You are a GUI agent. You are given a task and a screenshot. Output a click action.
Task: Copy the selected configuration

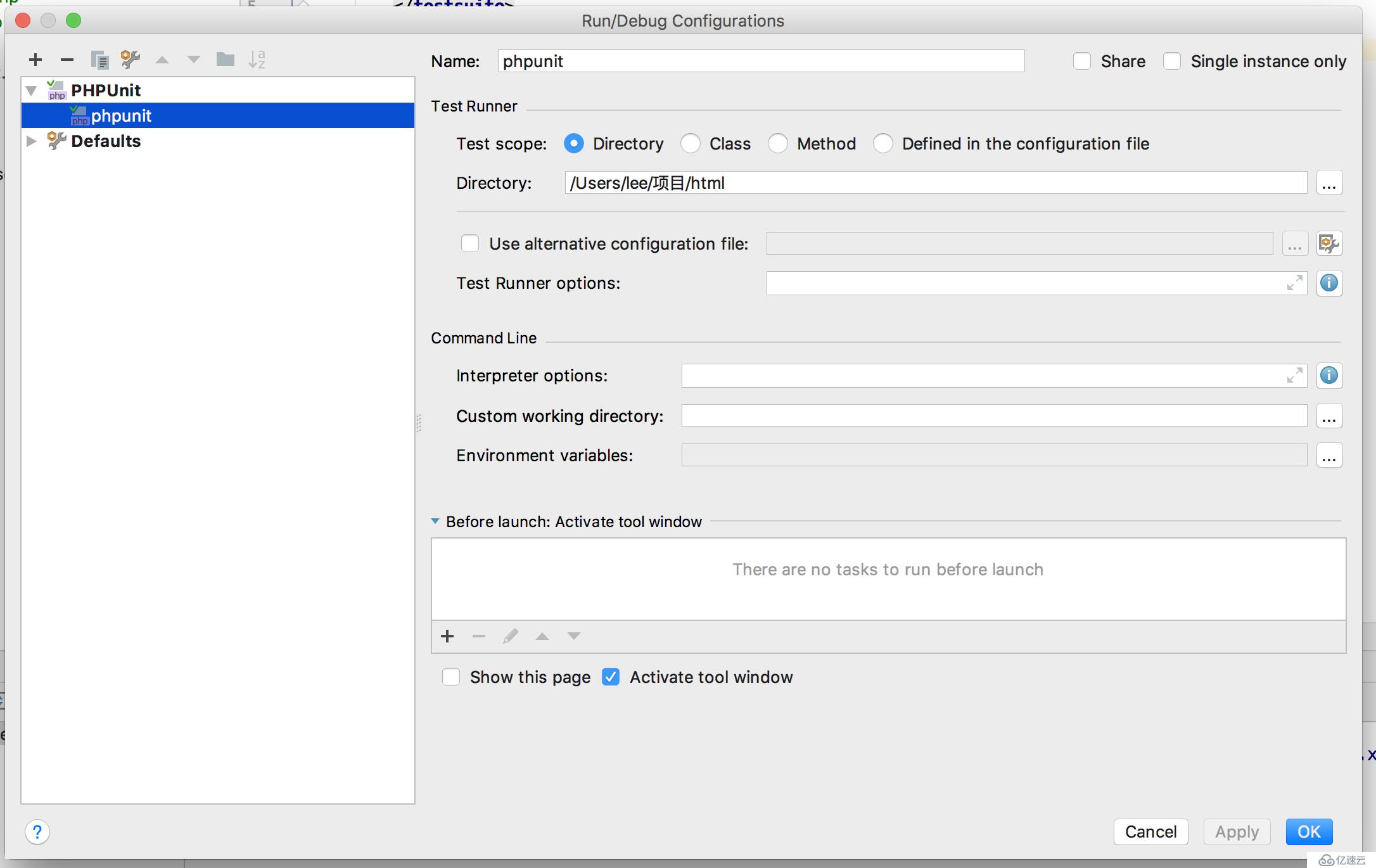click(99, 60)
